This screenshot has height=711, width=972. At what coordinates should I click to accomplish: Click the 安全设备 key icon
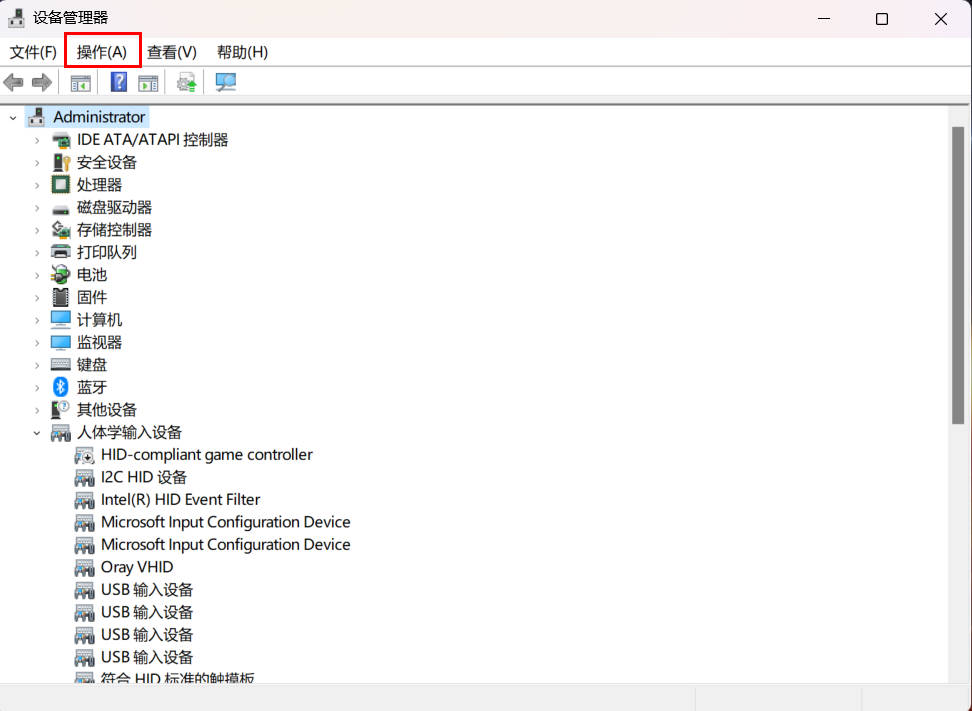point(61,162)
